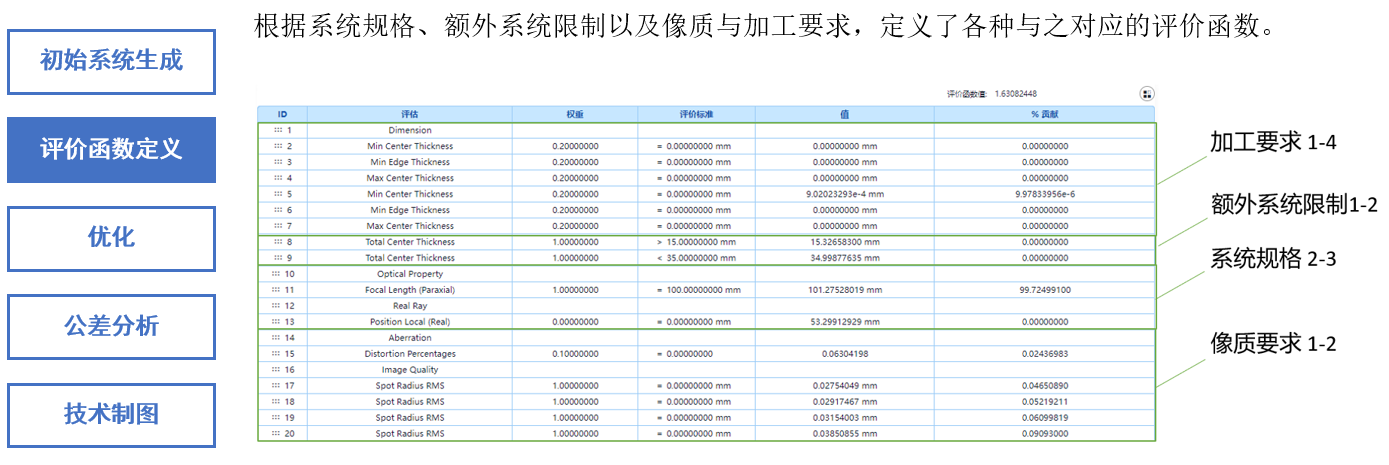Click drag handle icon of row 1 Dimension
Viewport: 1389px width, 465px height.
click(x=277, y=130)
